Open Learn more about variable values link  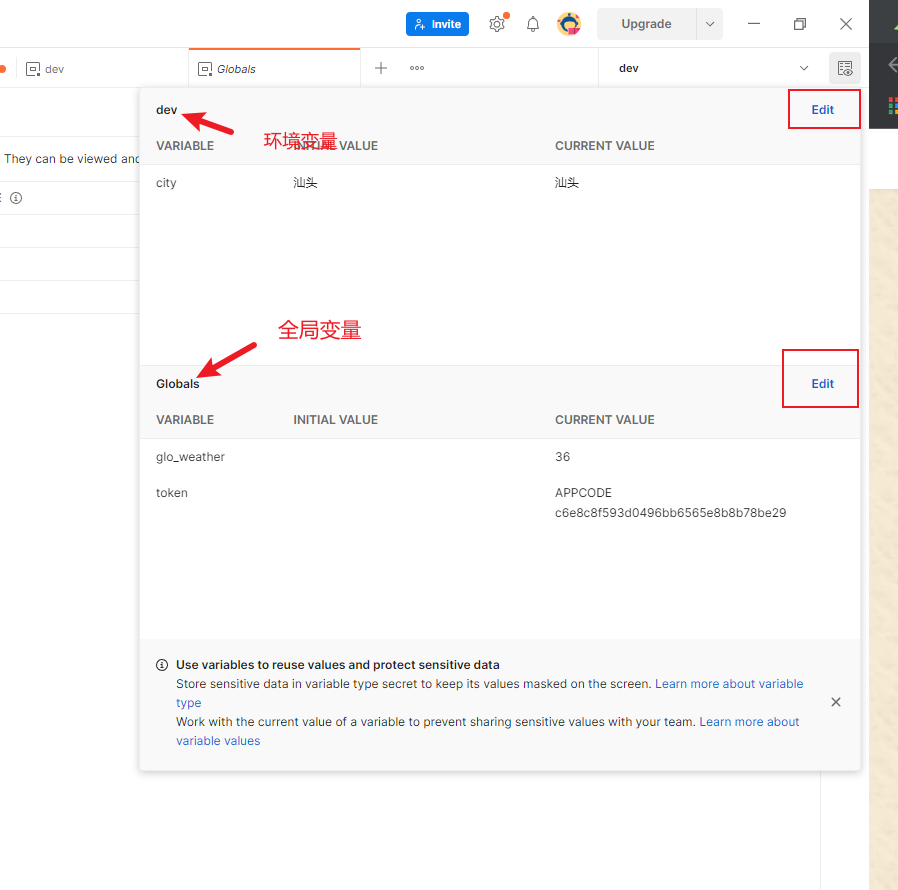point(749,722)
